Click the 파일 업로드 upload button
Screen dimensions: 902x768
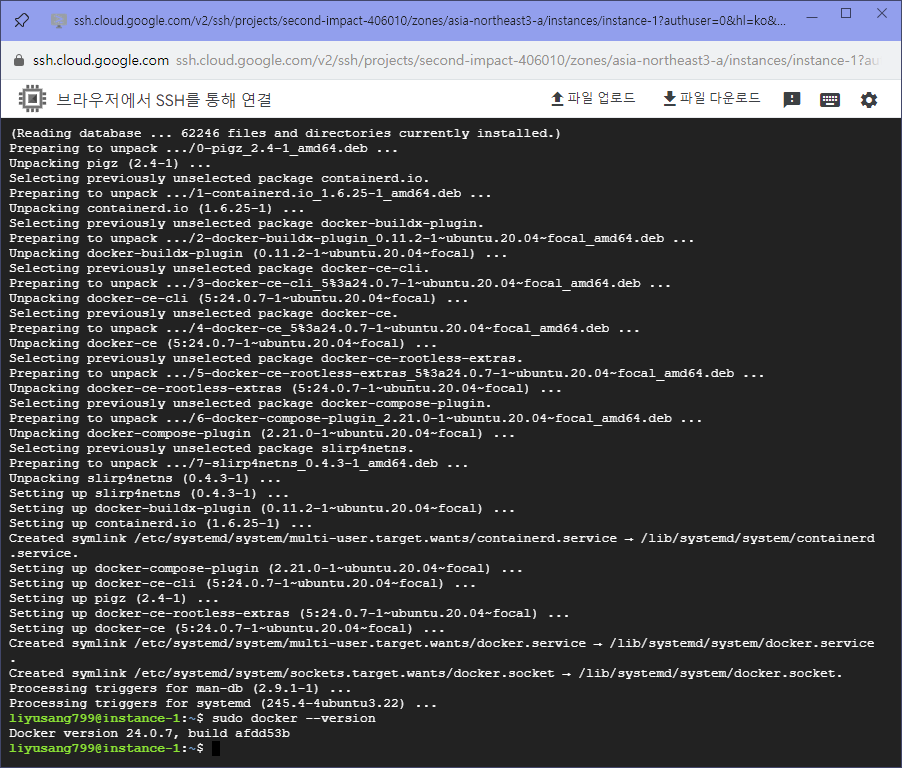593,98
